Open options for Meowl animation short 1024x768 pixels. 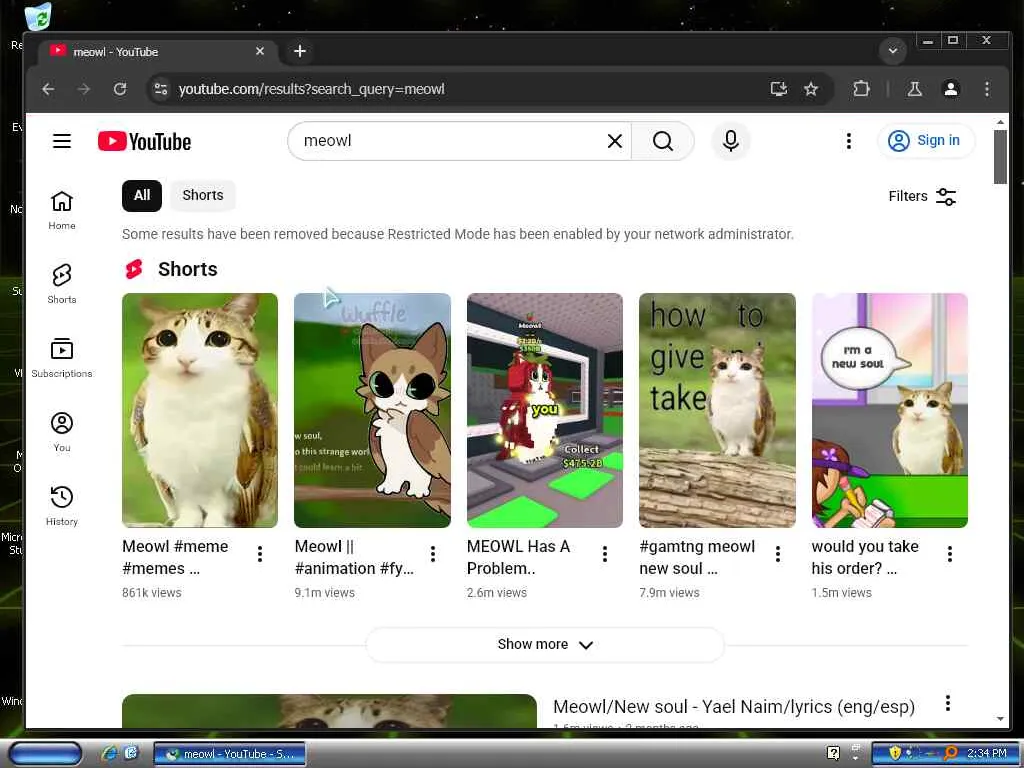(433, 554)
